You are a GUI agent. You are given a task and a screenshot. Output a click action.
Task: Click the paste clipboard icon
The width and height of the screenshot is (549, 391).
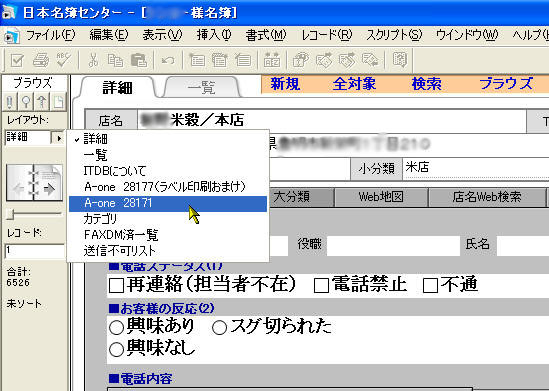point(139,60)
